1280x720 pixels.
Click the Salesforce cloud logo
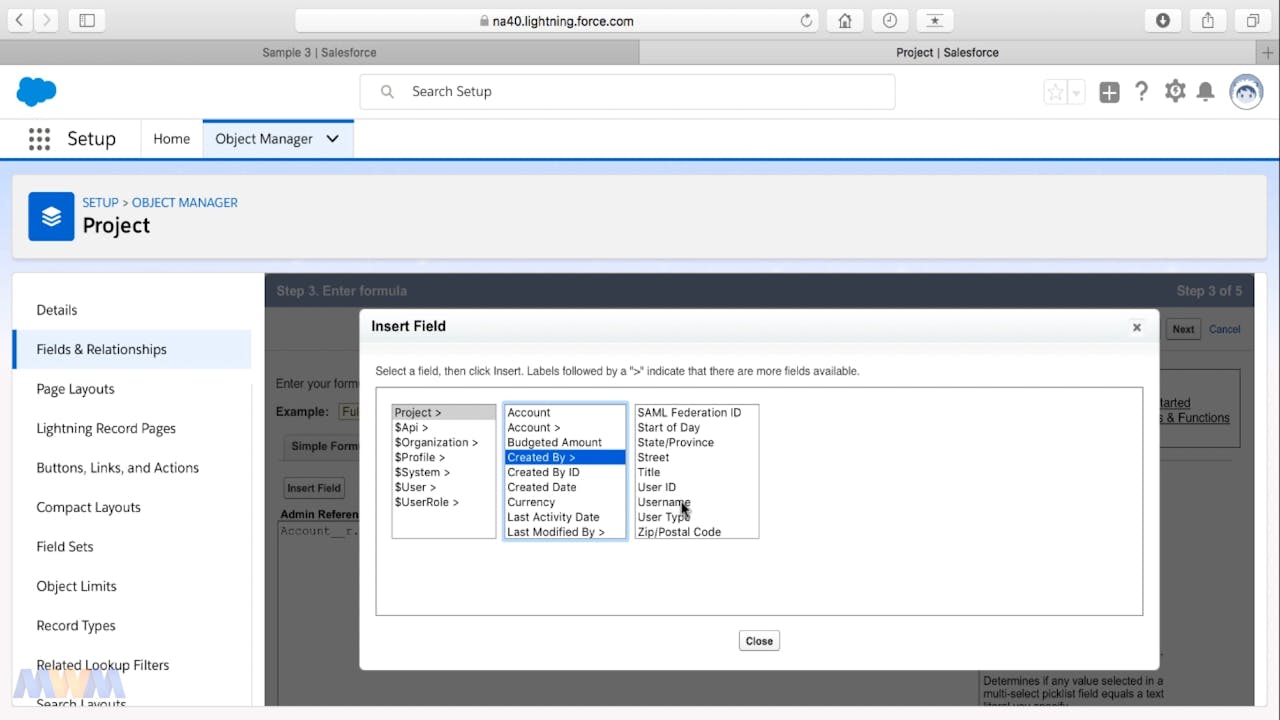[37, 92]
